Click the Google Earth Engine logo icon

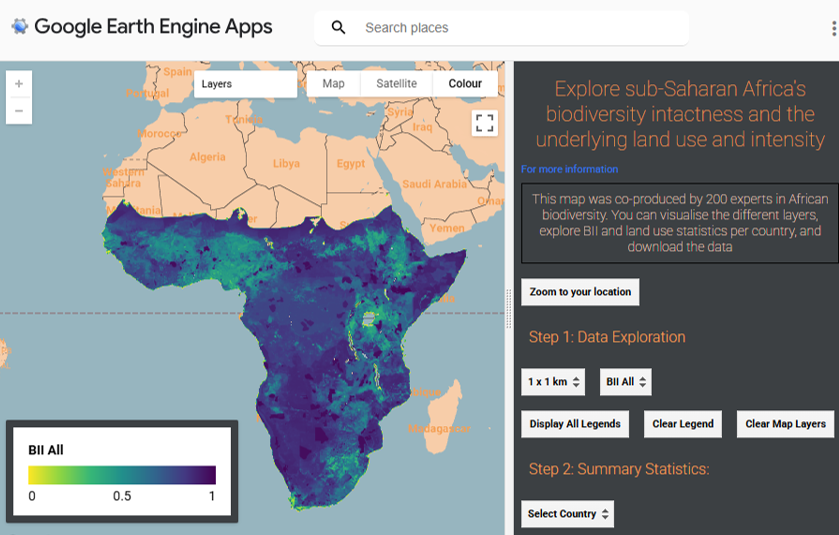pos(20,27)
